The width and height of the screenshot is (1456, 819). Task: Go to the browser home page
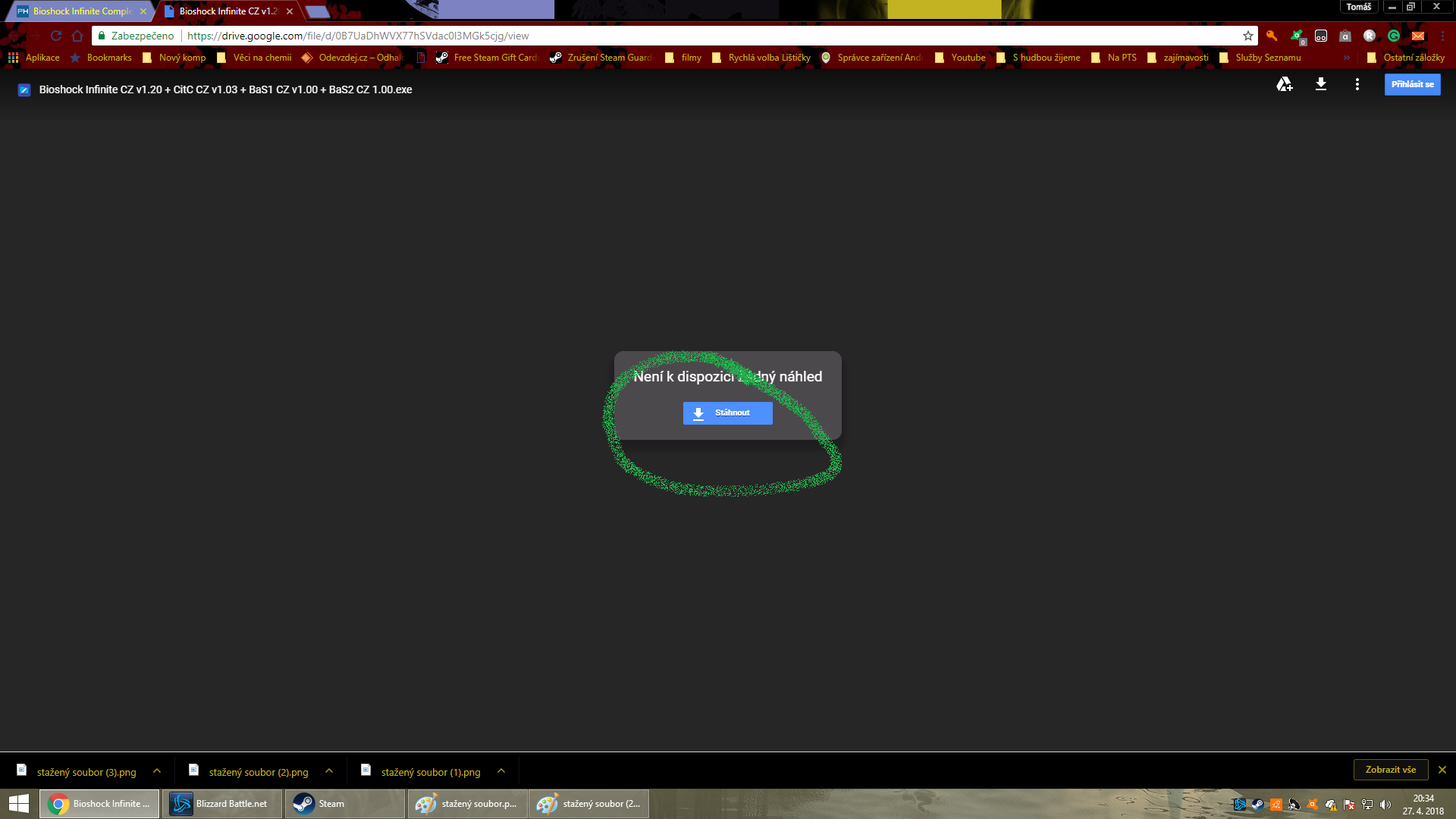(x=77, y=36)
